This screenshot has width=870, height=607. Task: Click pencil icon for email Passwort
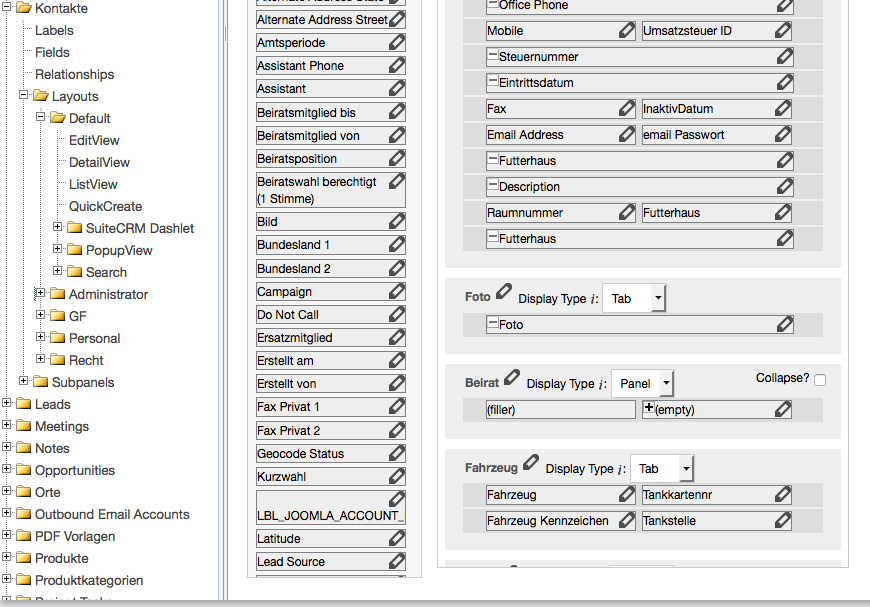783,134
